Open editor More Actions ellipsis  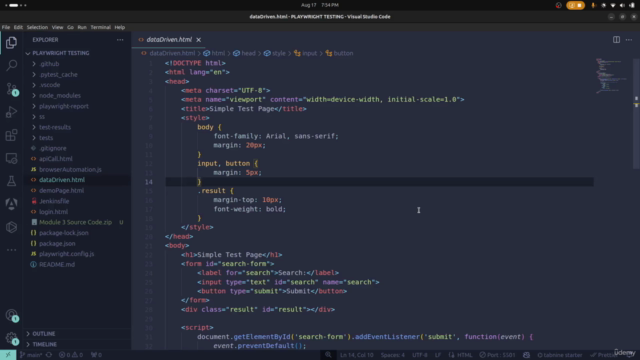point(629,40)
